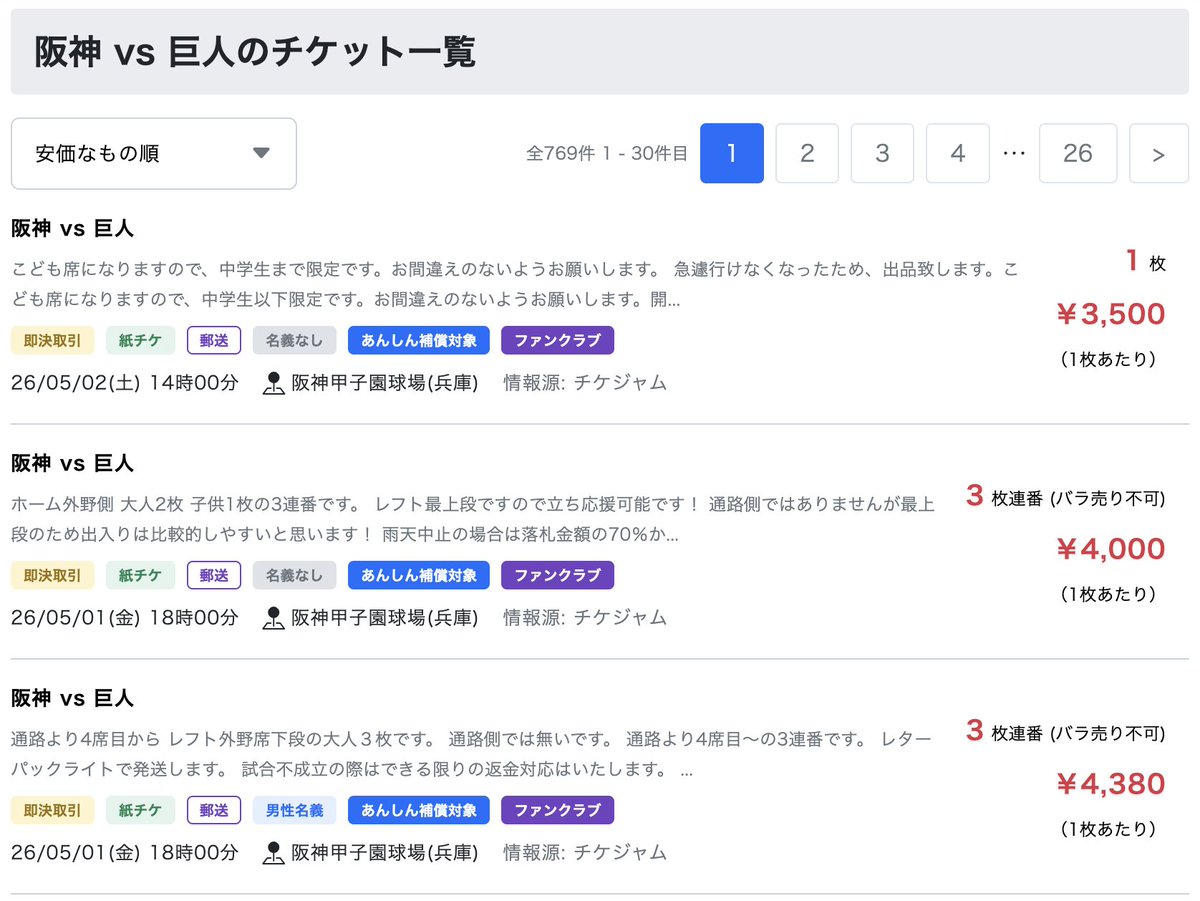
Task: Click date 26/05/01(金) 18時00分 in ¥4,000 listing
Action: (x=125, y=618)
